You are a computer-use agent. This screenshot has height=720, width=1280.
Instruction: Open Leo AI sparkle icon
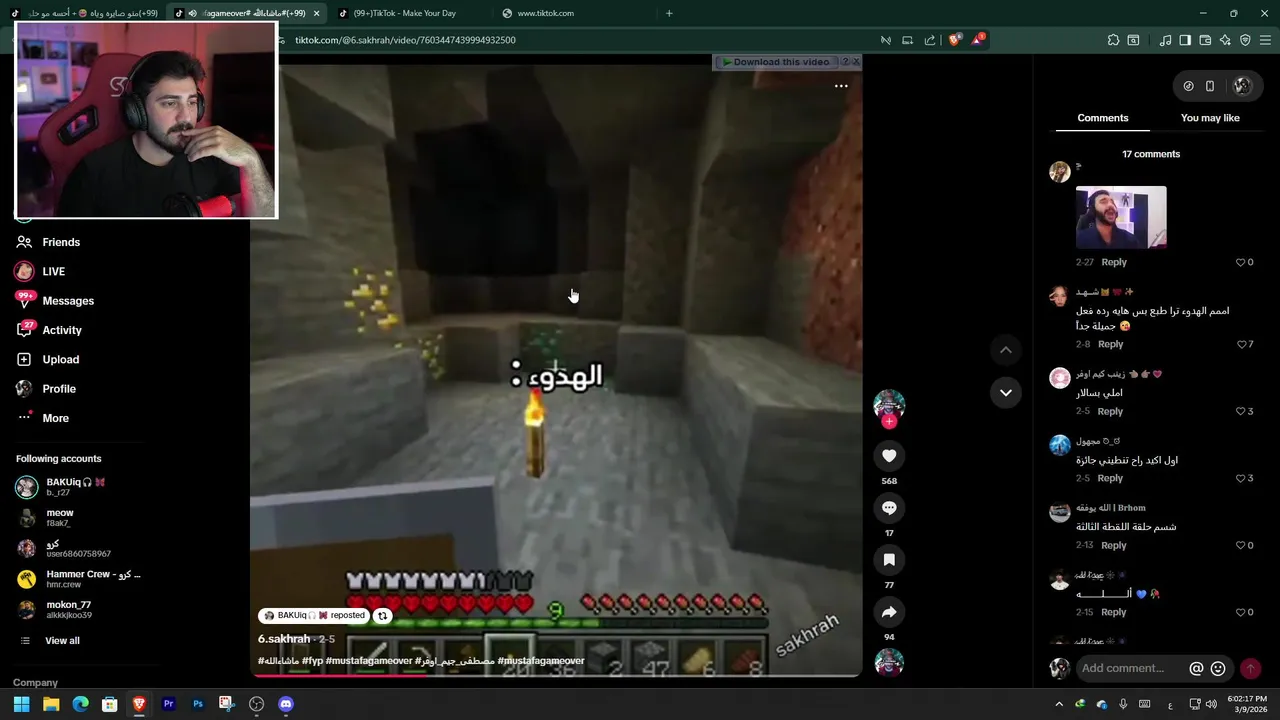pos(1225,40)
